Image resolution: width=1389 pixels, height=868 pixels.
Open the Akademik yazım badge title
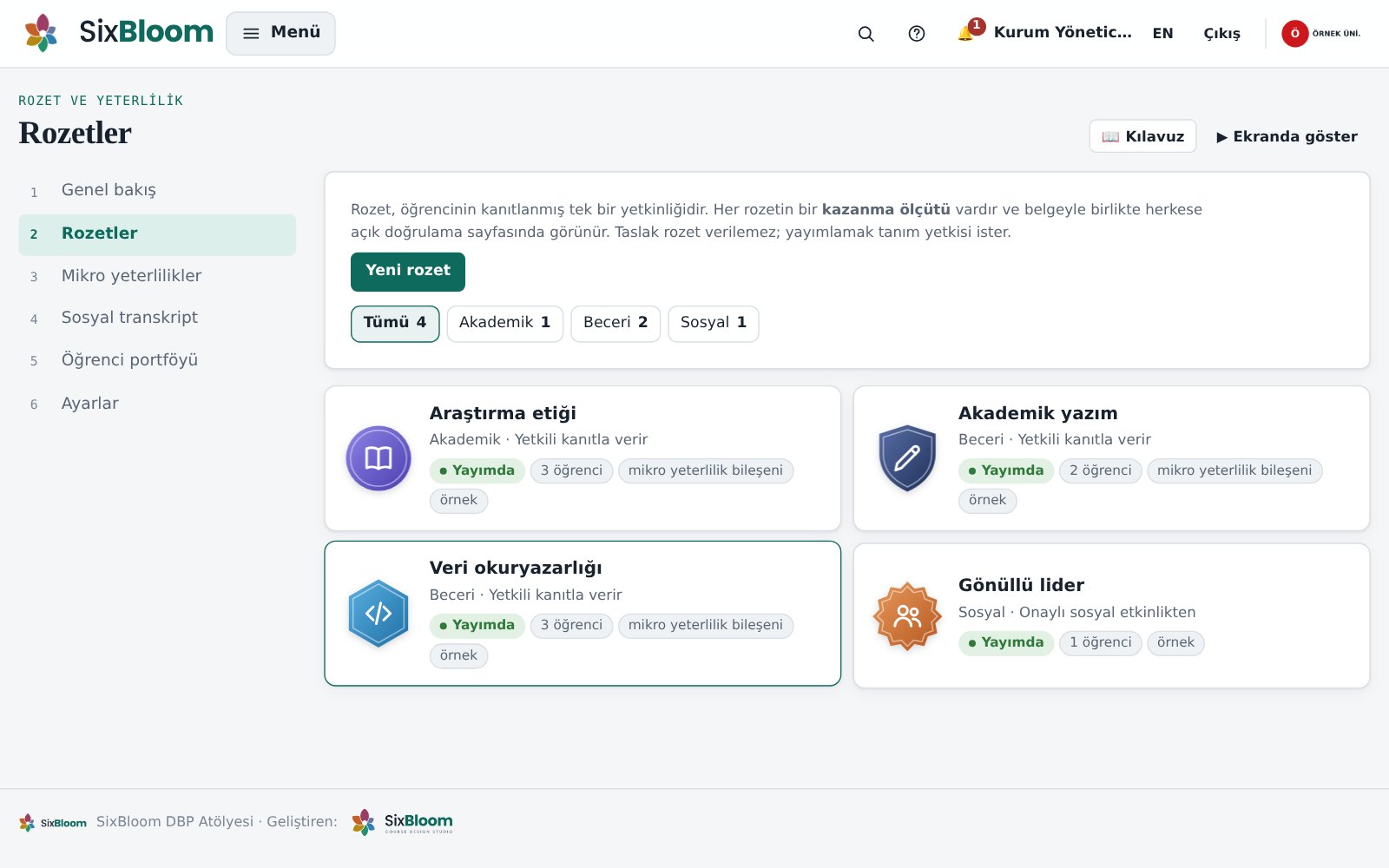click(1037, 413)
